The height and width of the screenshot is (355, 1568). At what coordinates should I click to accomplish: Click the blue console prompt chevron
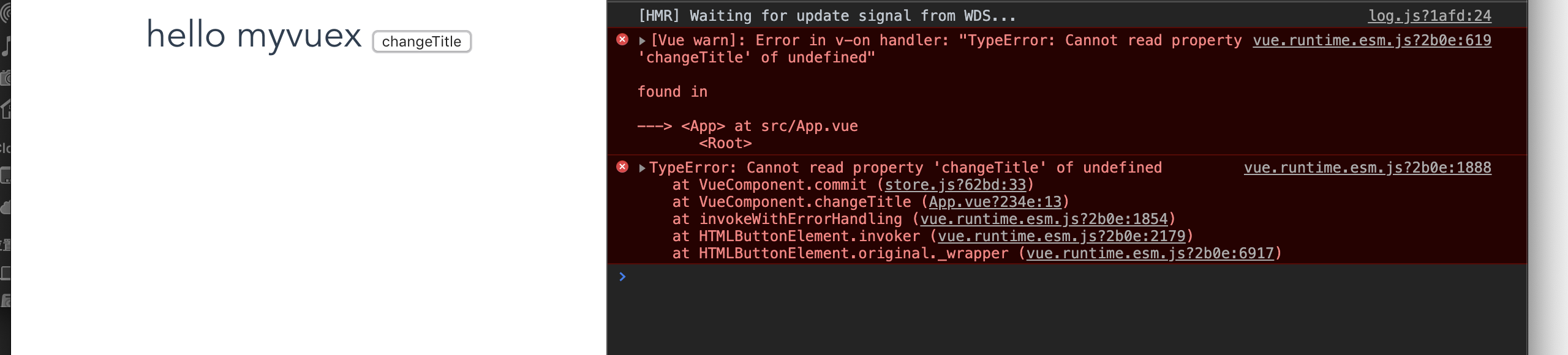[622, 277]
